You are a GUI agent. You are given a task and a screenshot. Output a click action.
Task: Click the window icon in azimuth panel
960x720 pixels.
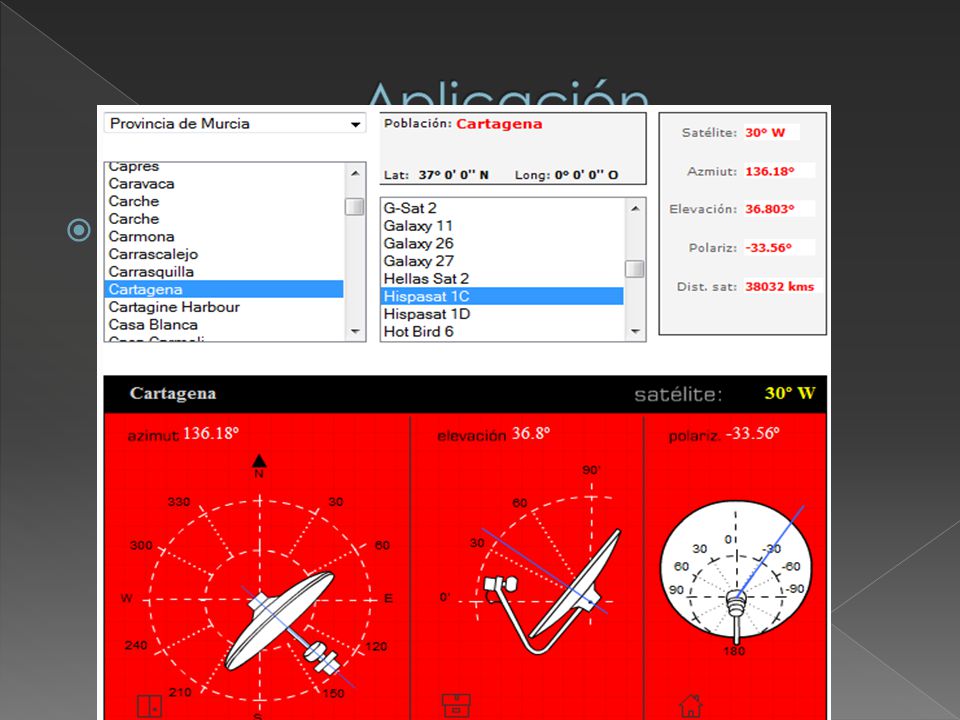pos(149,706)
